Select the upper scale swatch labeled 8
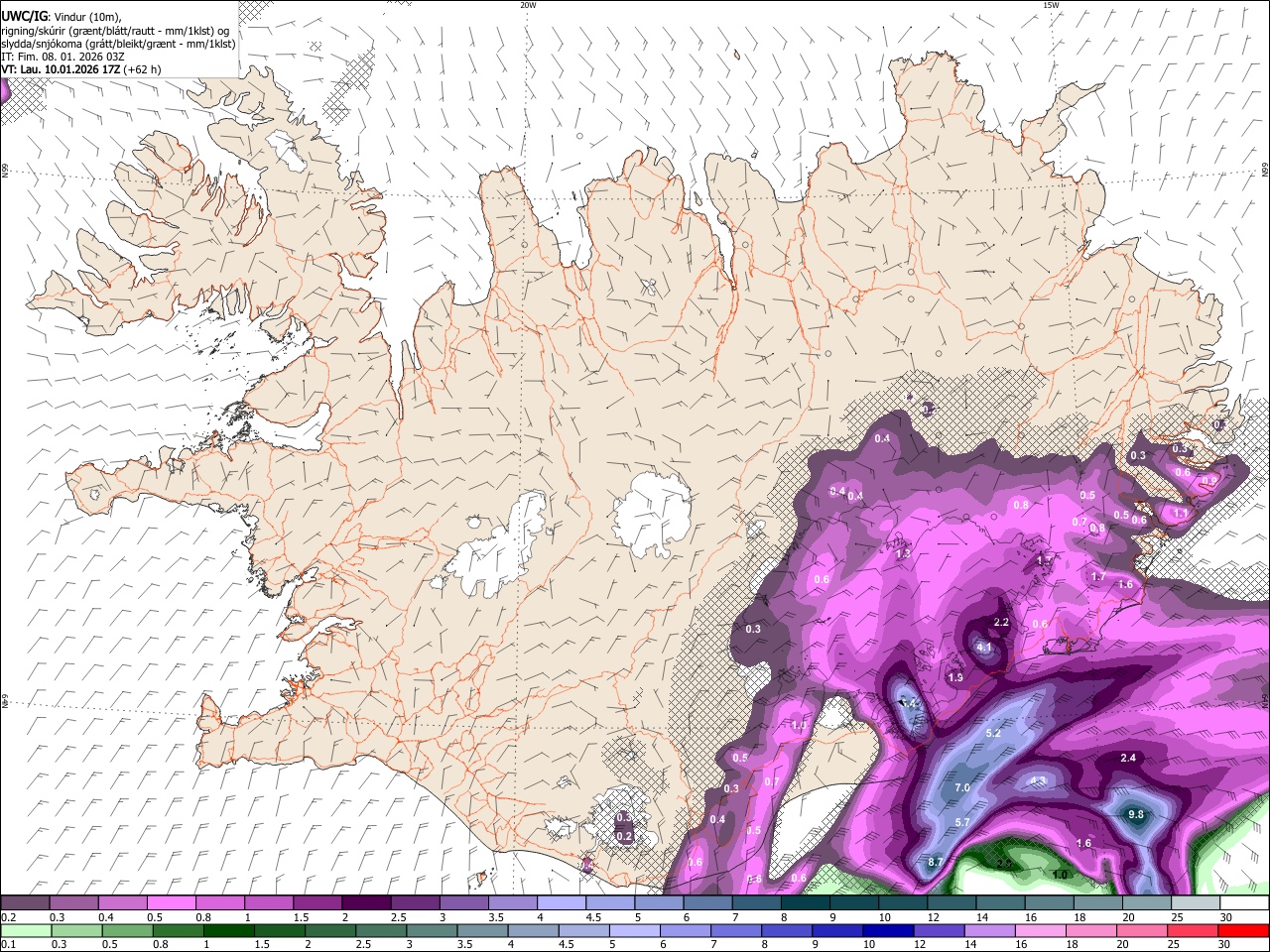Screen dimensions: 1270x952 click(x=806, y=902)
